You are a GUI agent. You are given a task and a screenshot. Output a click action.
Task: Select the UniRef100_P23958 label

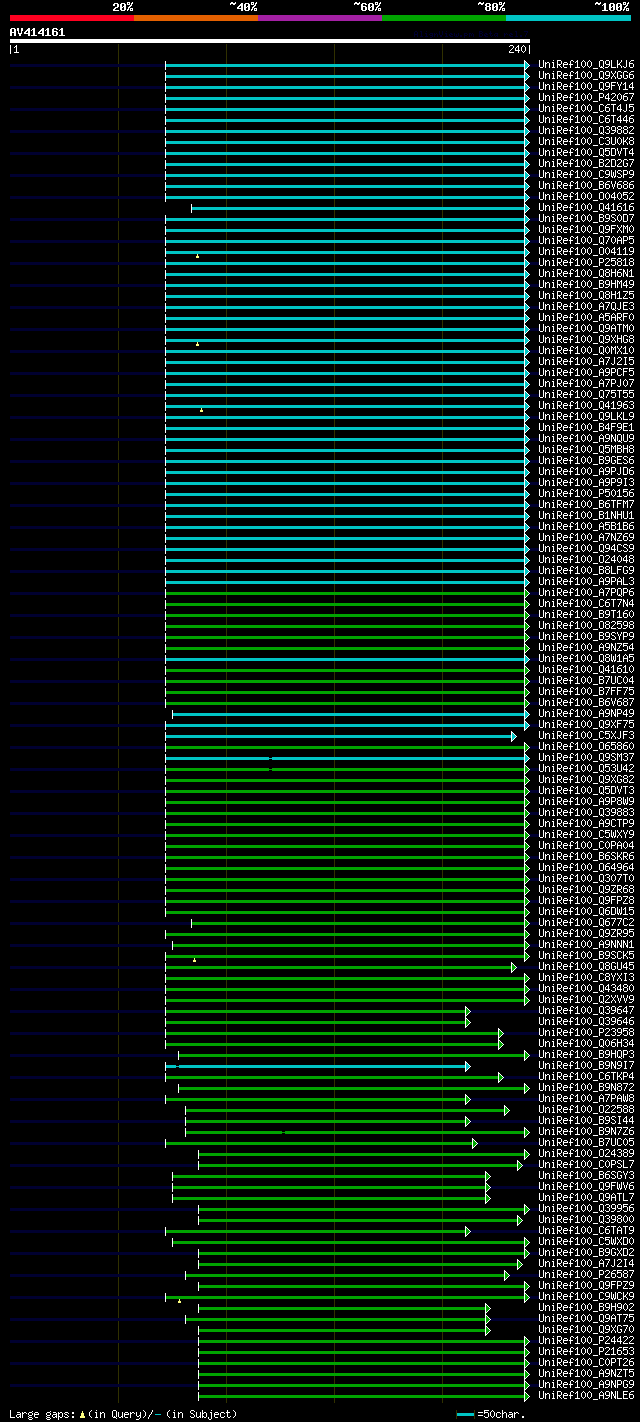[586, 1032]
